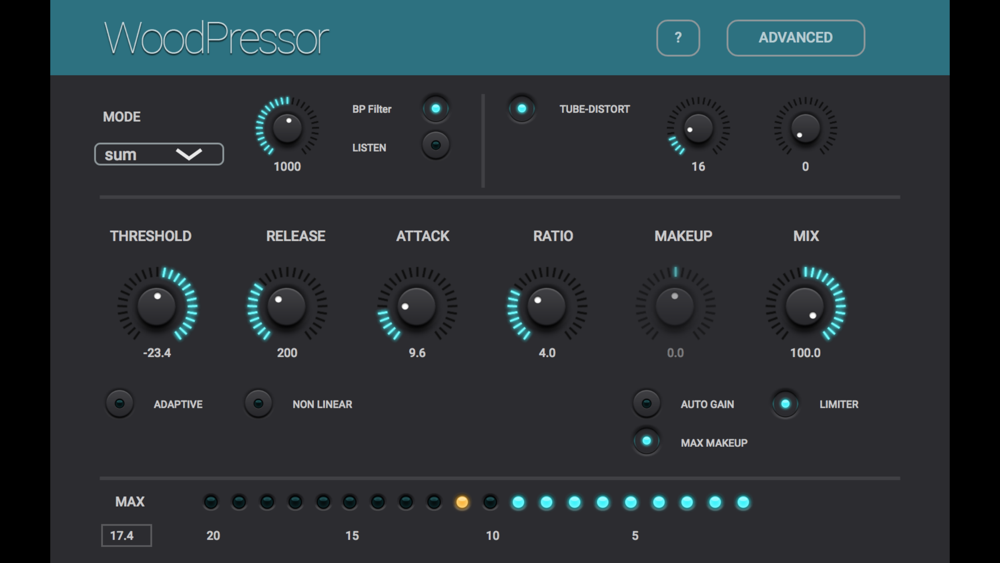Click the MAX label beside the meter
Viewport: 1000px width, 563px height.
(x=129, y=502)
